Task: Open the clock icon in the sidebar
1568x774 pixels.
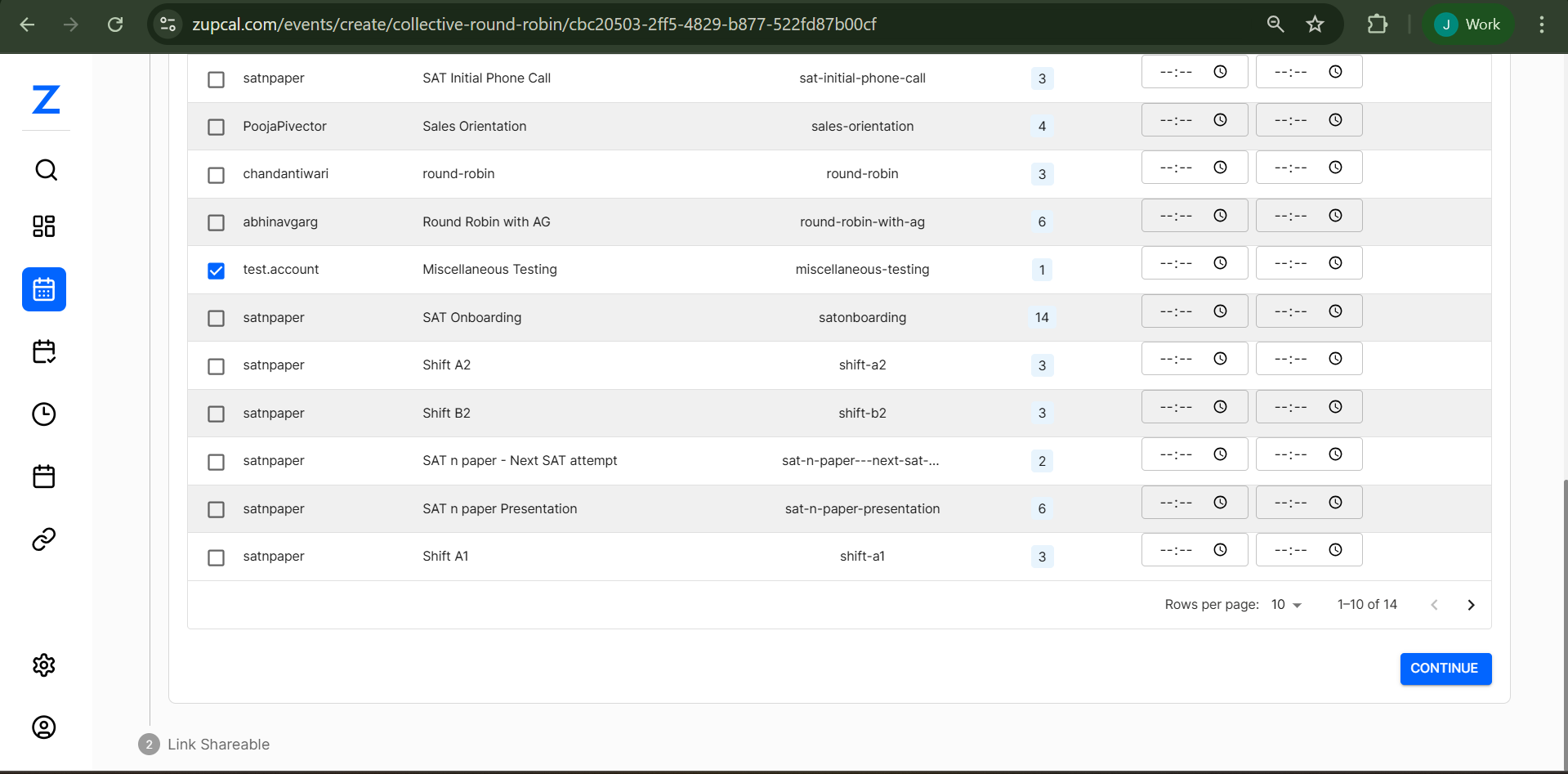Action: (x=44, y=414)
